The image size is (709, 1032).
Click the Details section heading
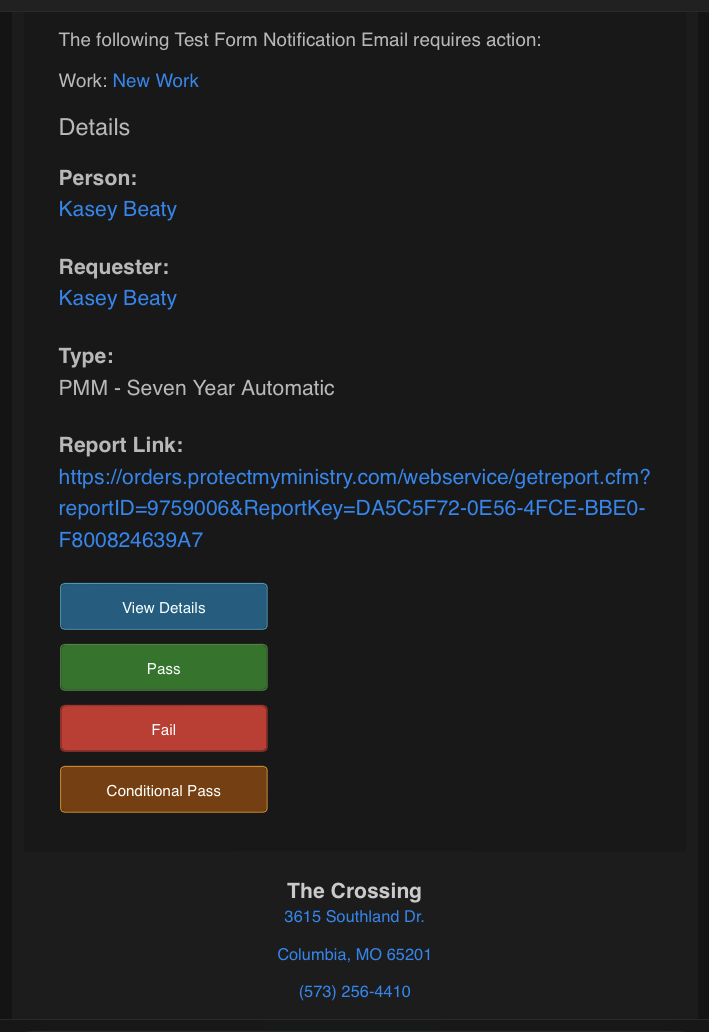(x=94, y=127)
